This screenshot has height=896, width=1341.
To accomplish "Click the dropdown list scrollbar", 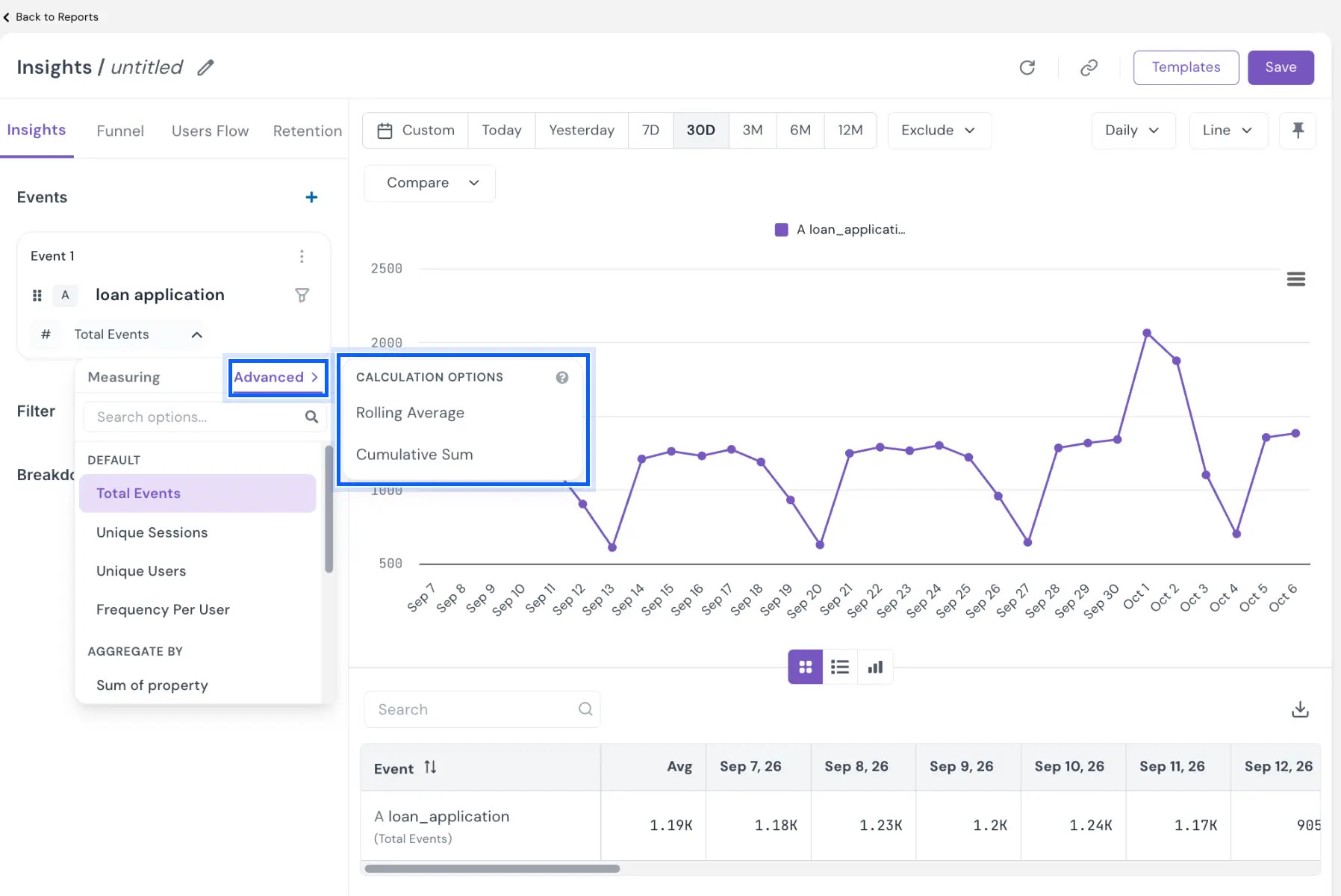I will [x=329, y=509].
